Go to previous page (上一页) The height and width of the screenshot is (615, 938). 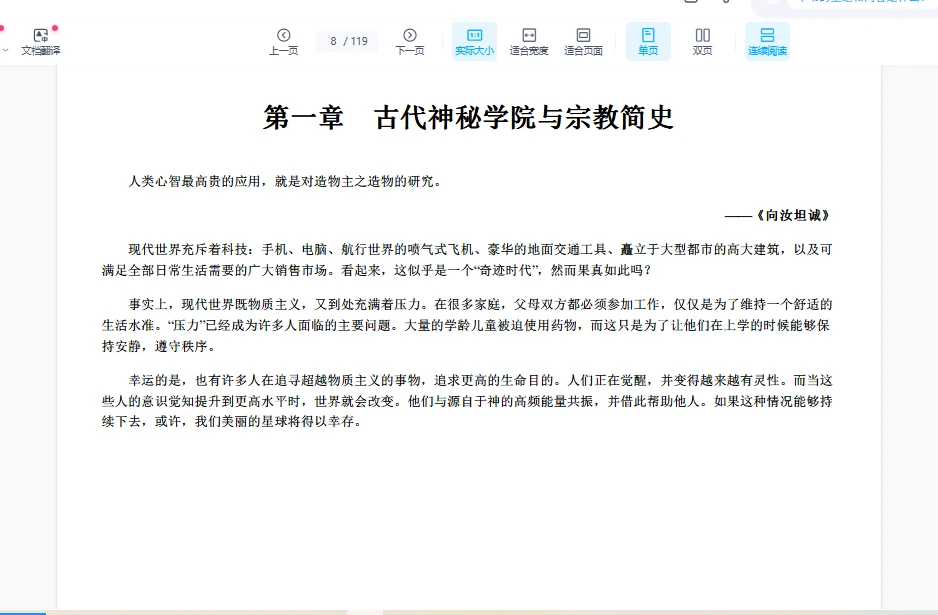click(283, 41)
